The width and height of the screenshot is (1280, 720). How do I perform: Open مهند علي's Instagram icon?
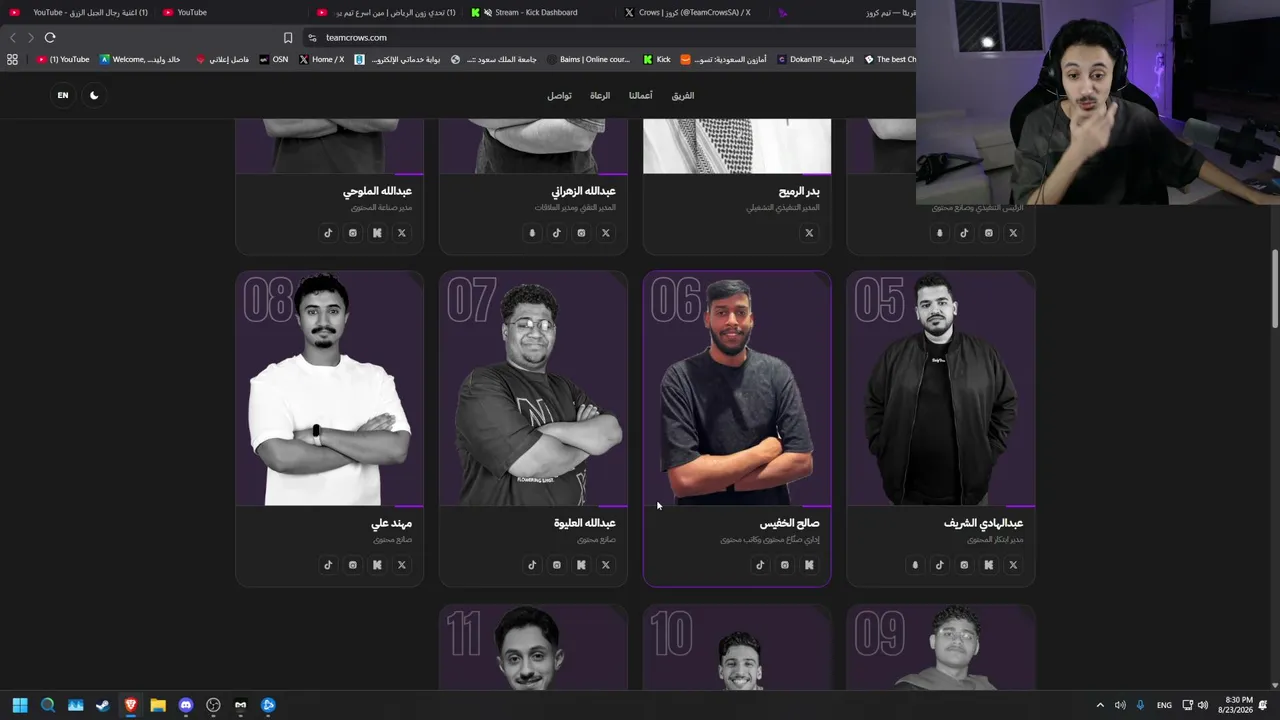click(x=352, y=565)
